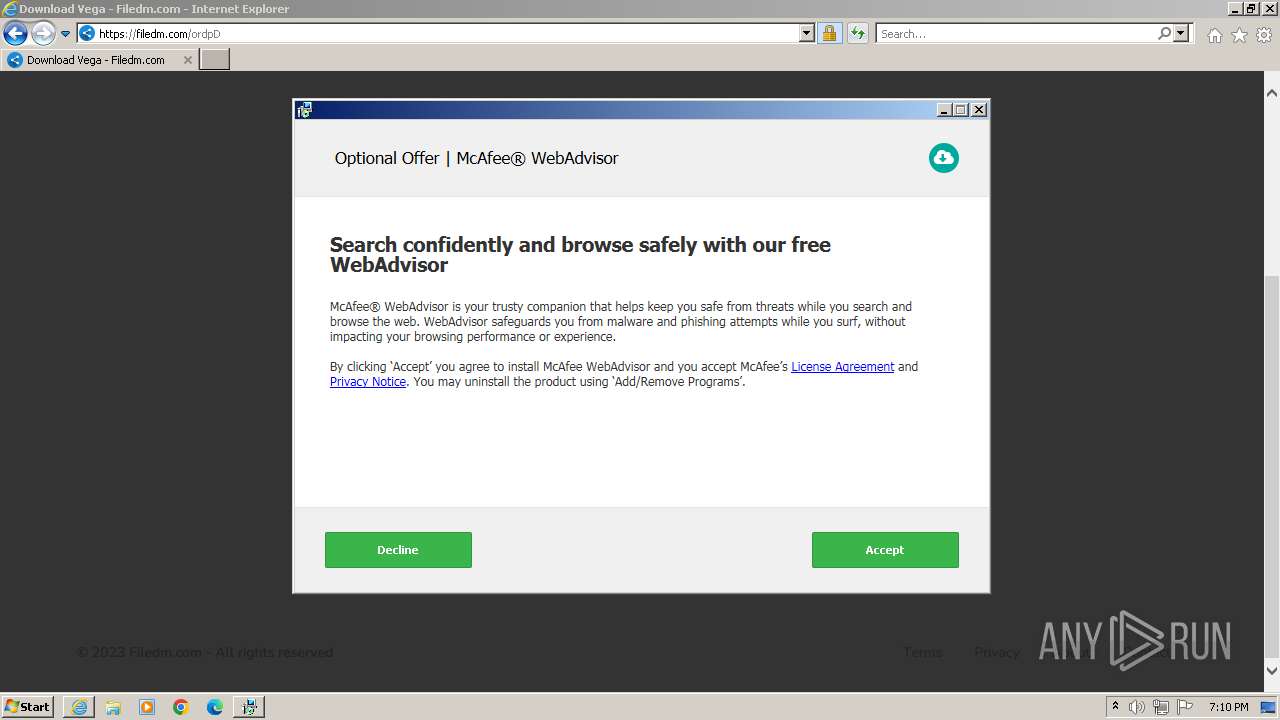Close the Download Vega tab
Viewport: 1280px width, 720px height.
[187, 60]
